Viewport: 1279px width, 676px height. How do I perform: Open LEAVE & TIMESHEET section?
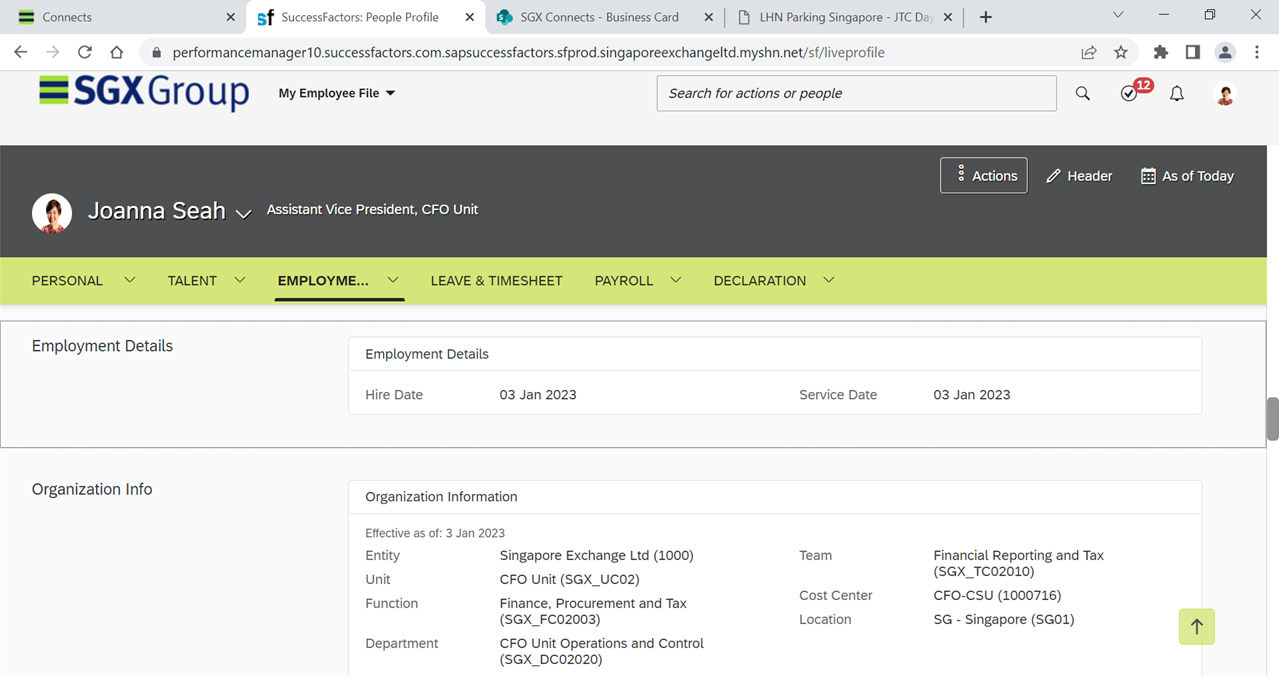pos(497,281)
